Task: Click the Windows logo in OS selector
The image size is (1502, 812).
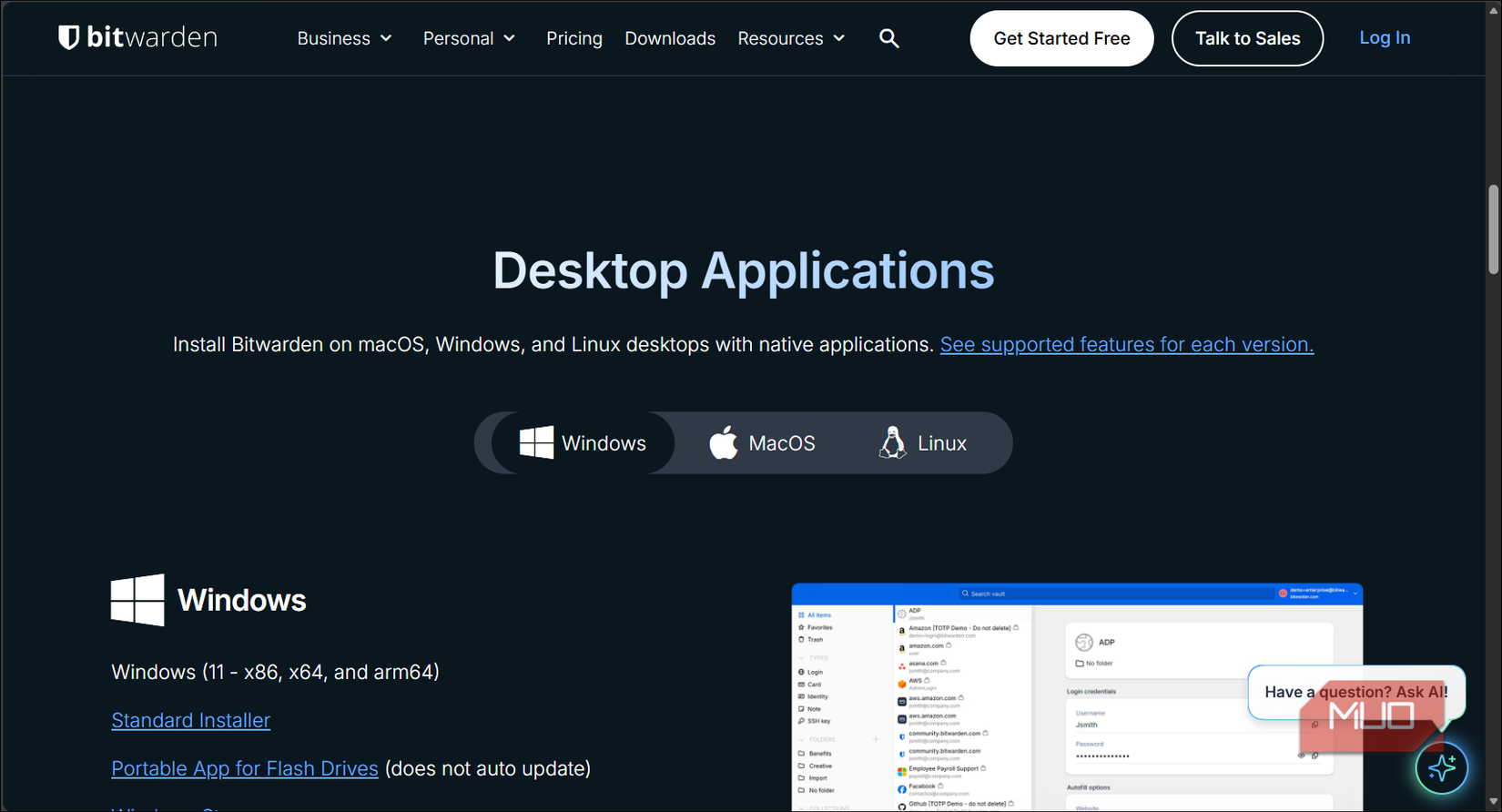Action: point(536,443)
